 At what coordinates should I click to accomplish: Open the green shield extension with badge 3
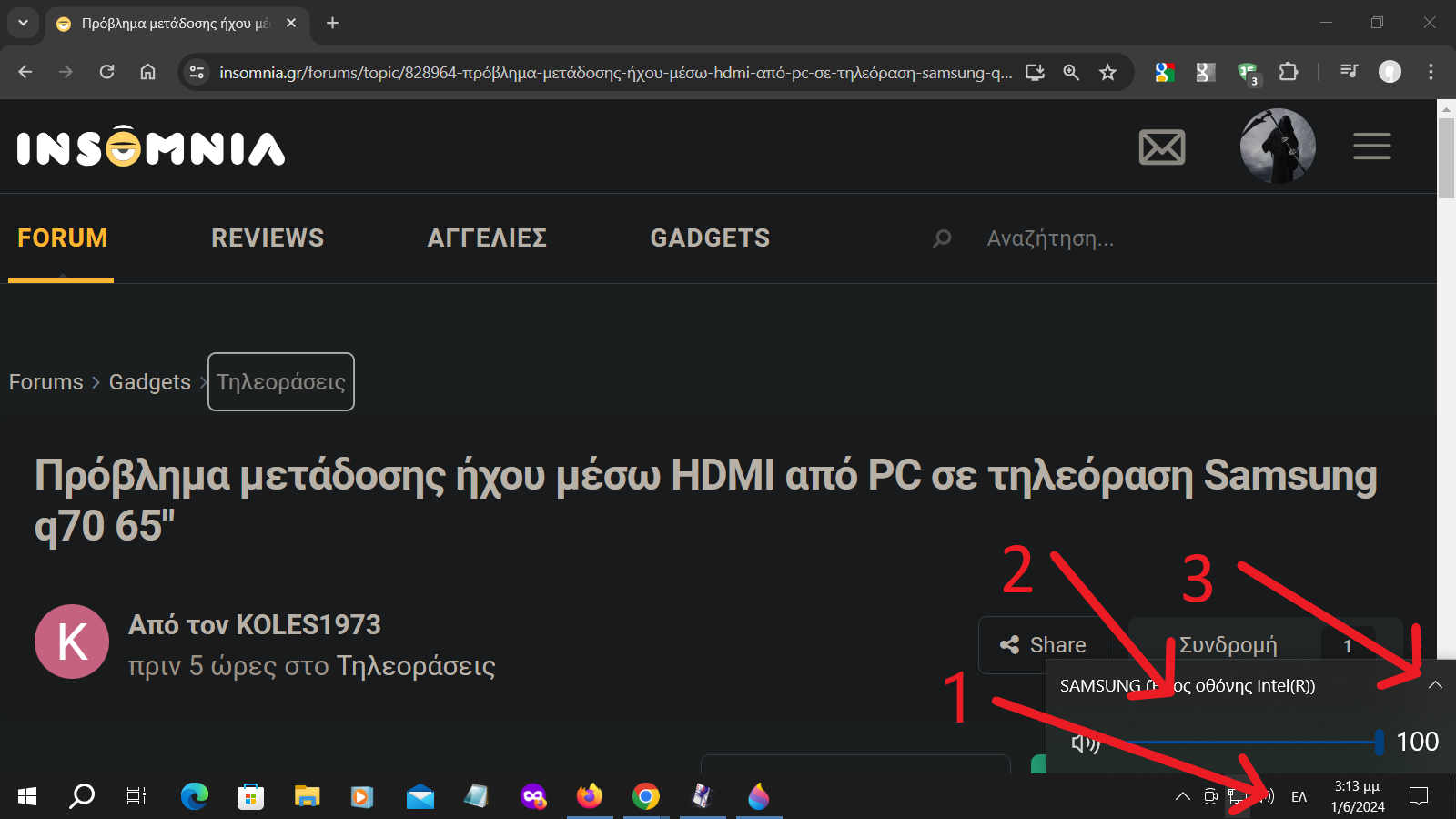click(x=1248, y=73)
